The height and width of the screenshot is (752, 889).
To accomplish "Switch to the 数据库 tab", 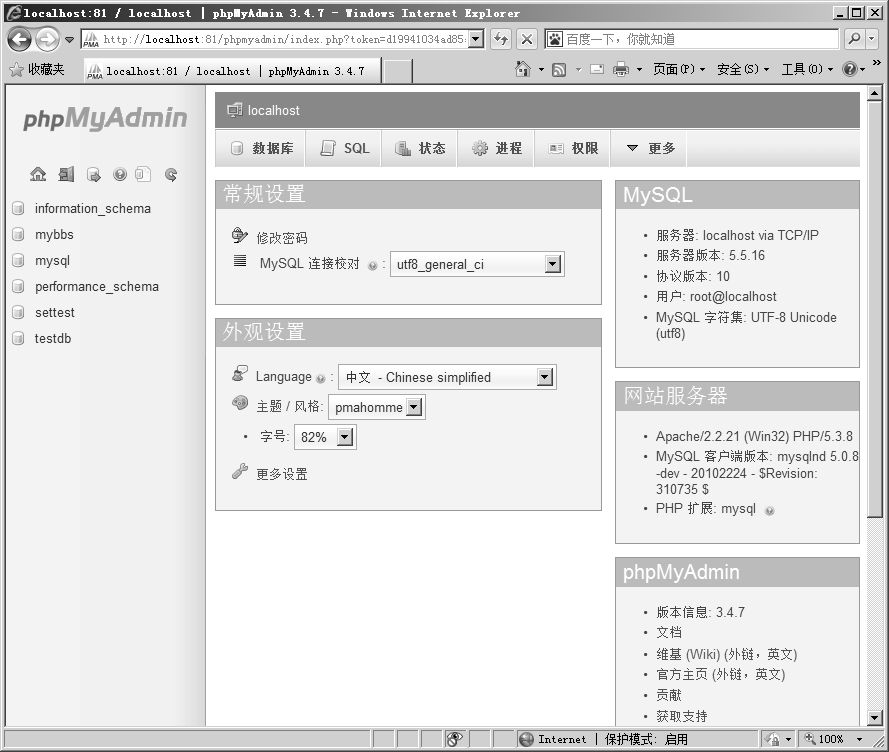I will point(260,148).
